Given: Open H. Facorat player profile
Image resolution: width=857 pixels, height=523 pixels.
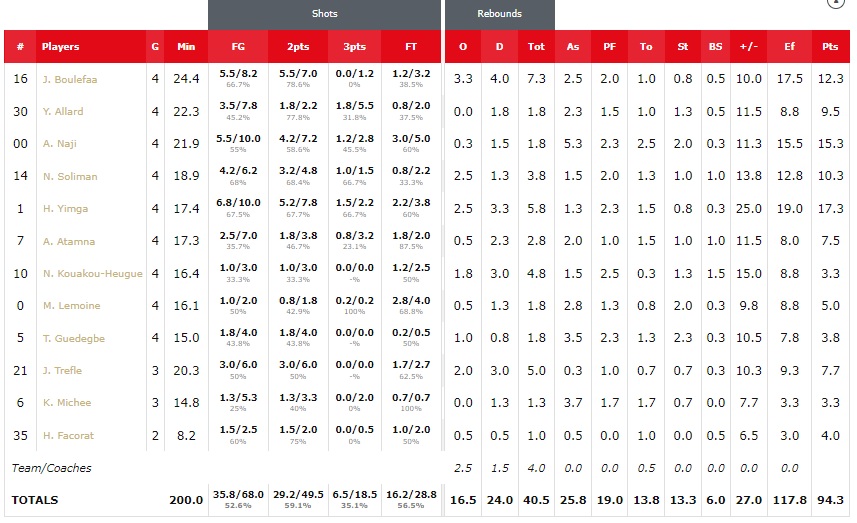Looking at the screenshot, I should point(67,436).
